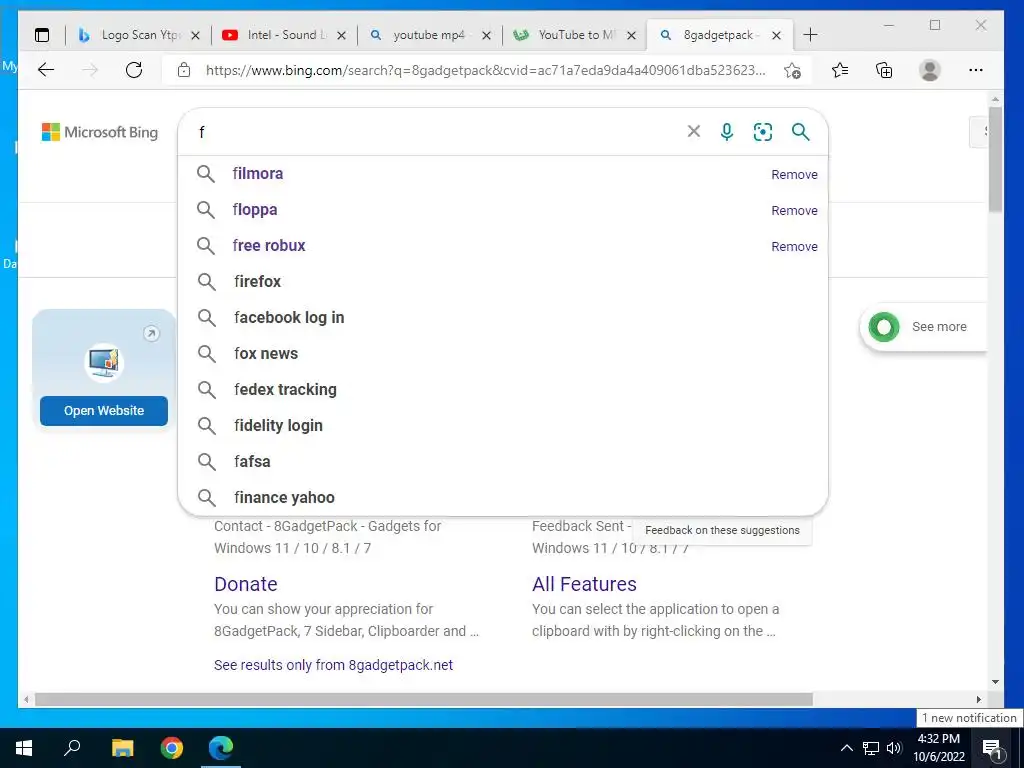Click the address bar URL
The width and height of the screenshot is (1024, 768).
coord(485,70)
